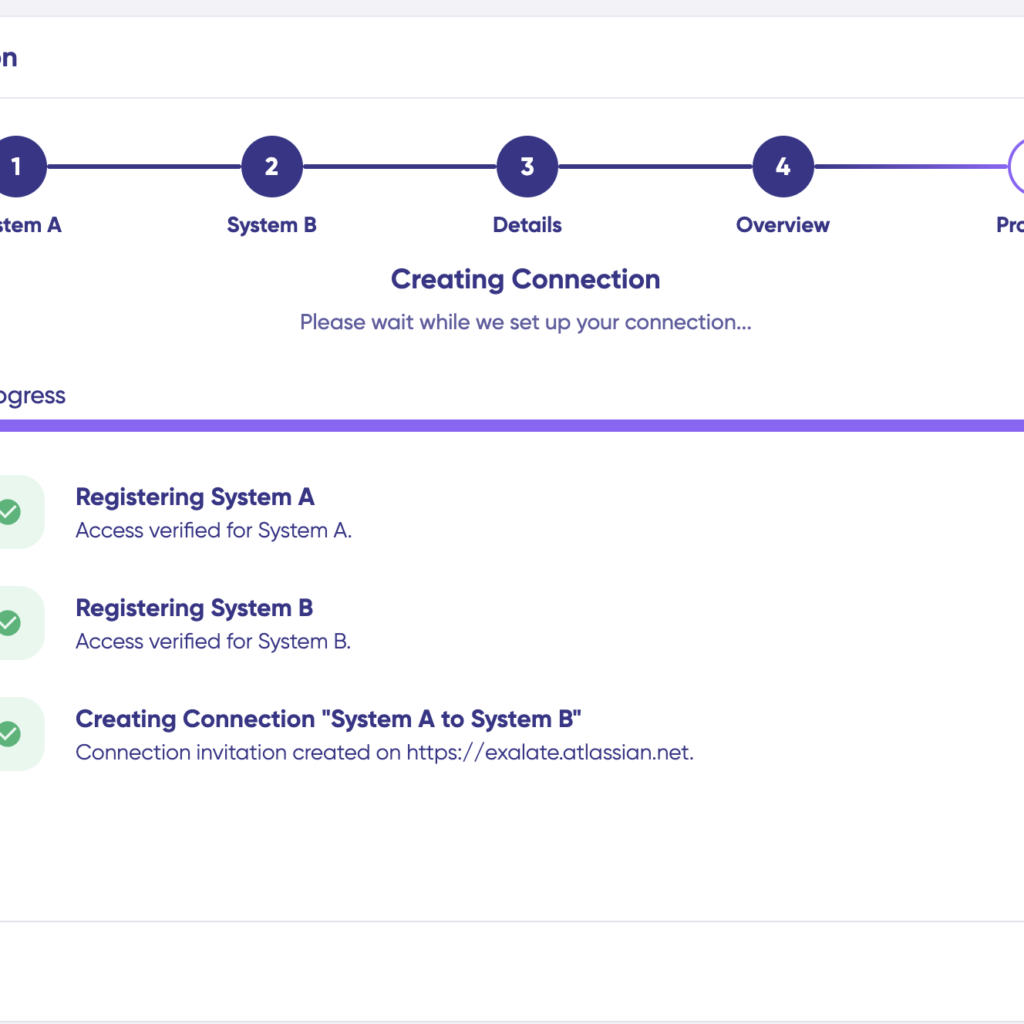Click 'Access verified for System A.' text
The image size is (1024, 1024).
[x=214, y=531]
